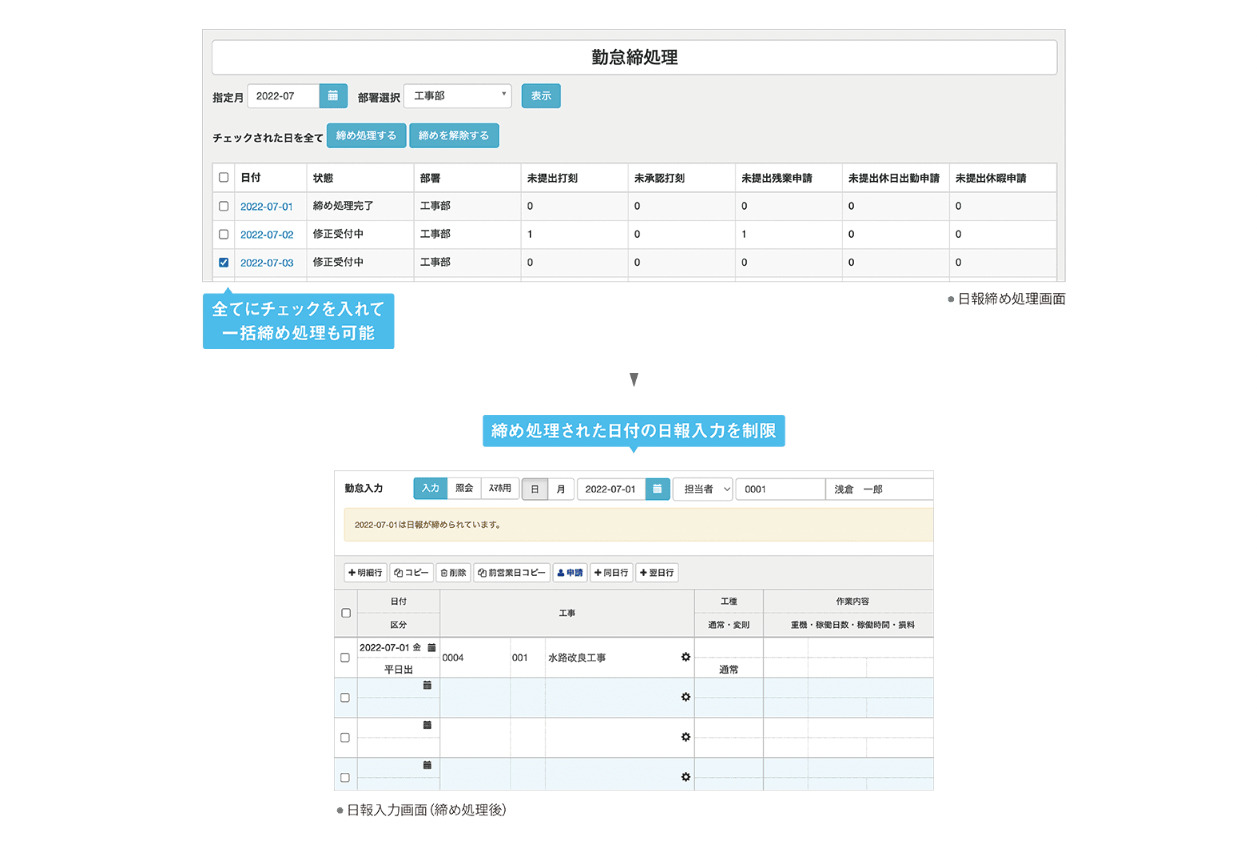This screenshot has height=854, width=1257.
Task: Click the 指定月 2022-07 input field
Action: coord(283,96)
